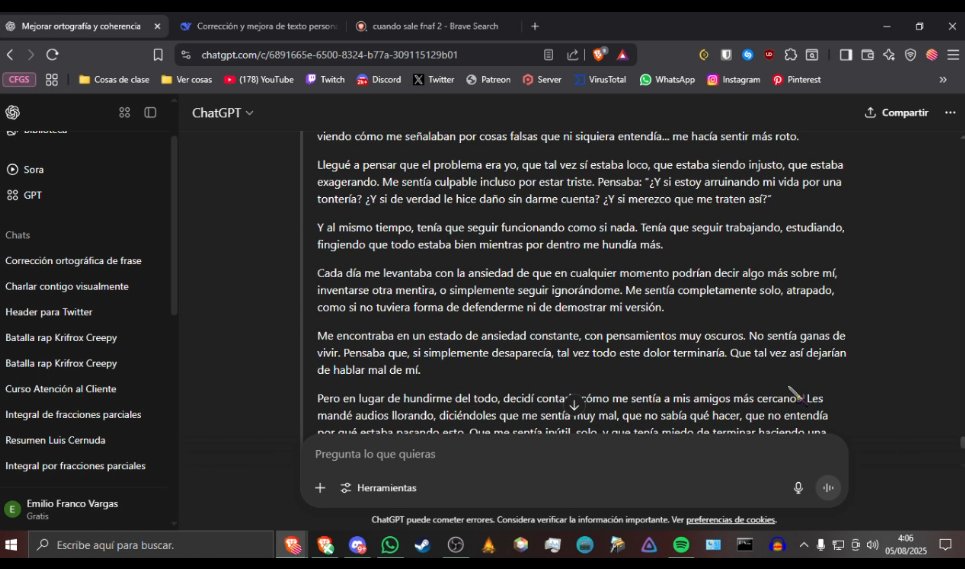The height and width of the screenshot is (569, 965).
Task: Open chat 'Corrección ortográfica de frase'
Action: (73, 260)
